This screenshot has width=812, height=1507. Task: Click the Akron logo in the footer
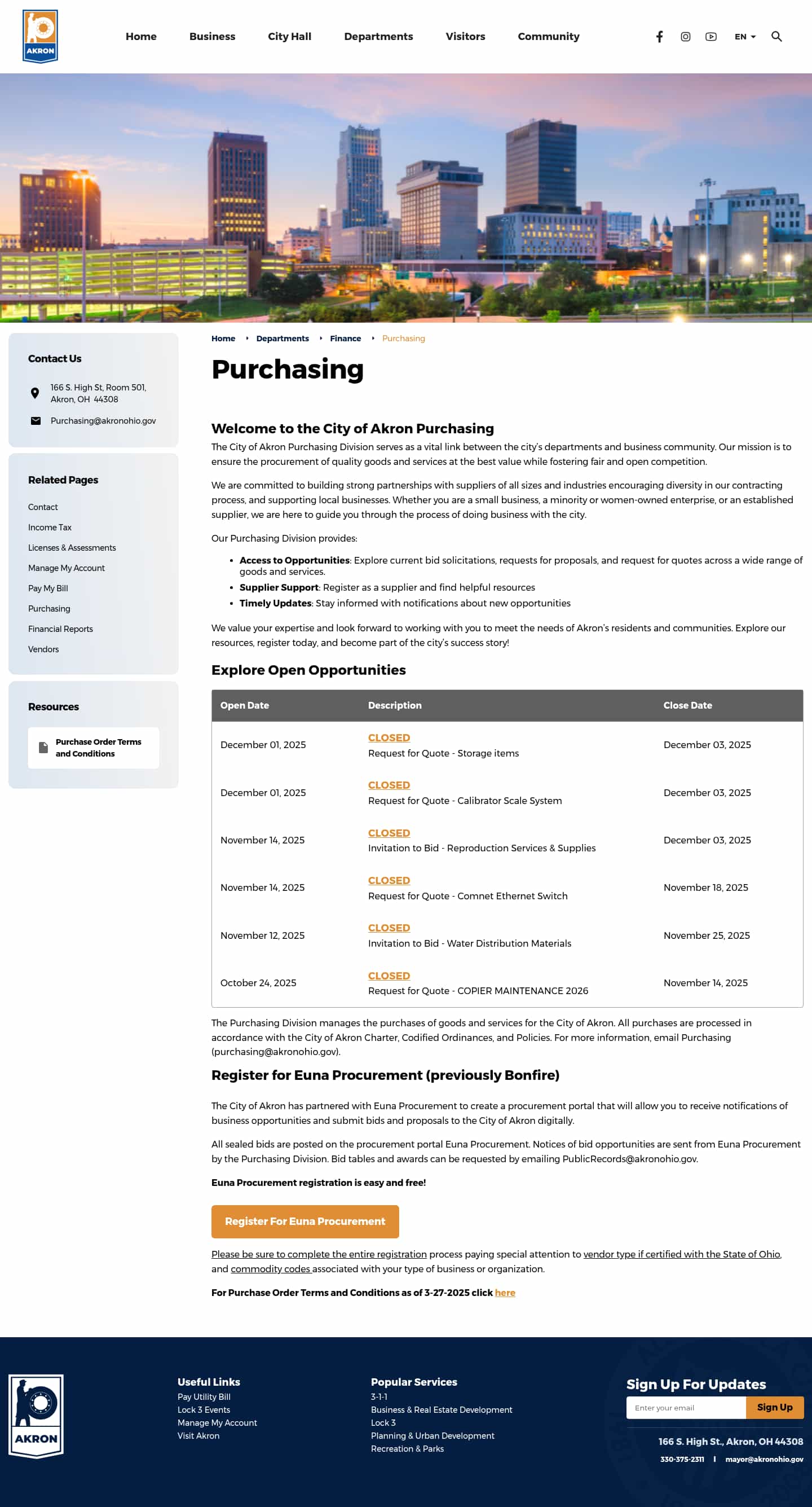36,1416
